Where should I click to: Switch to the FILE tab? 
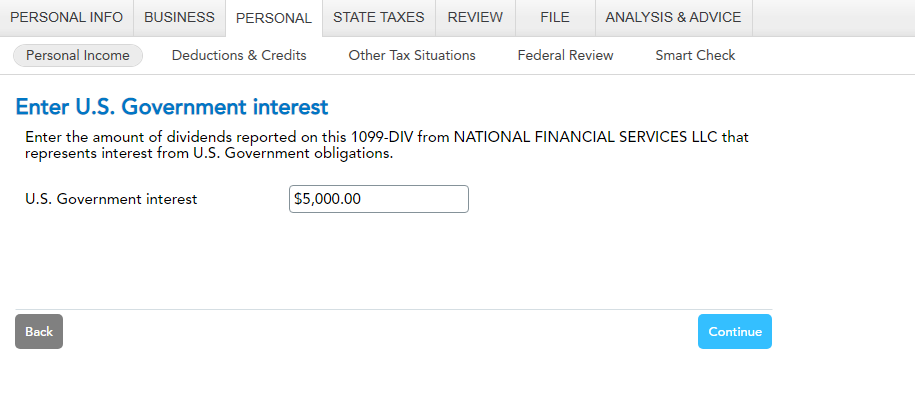[555, 17]
